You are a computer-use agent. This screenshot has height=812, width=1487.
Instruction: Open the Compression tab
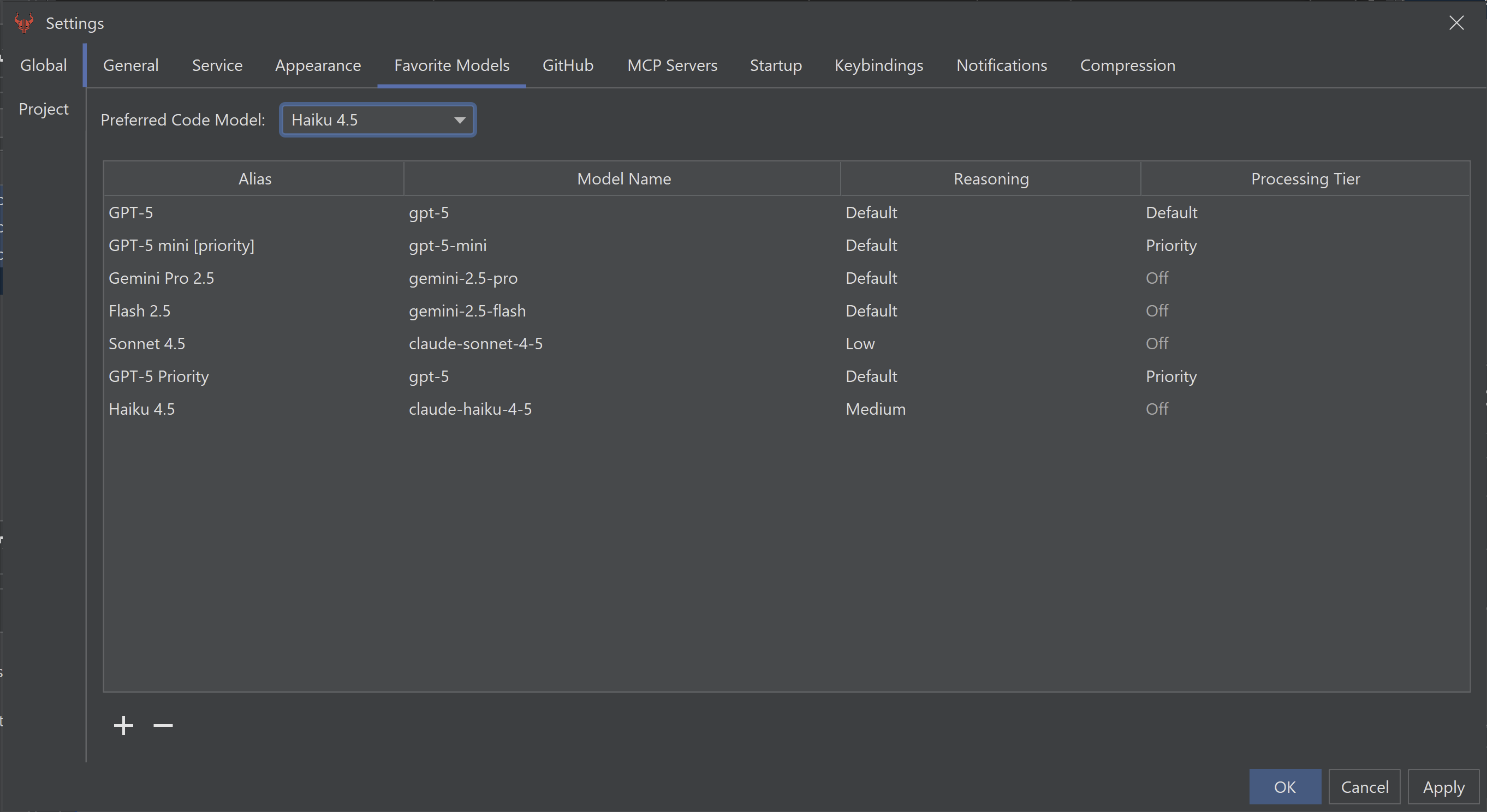pos(1127,66)
